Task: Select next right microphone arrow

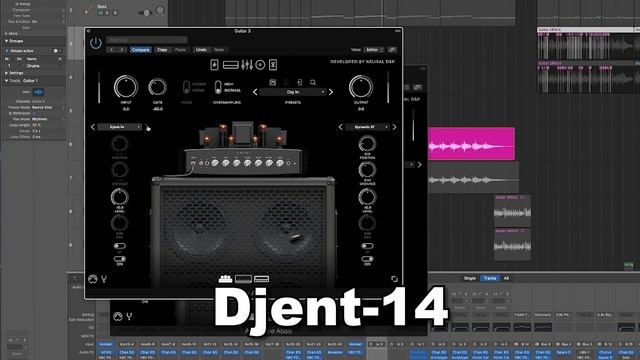Action: click(394, 127)
